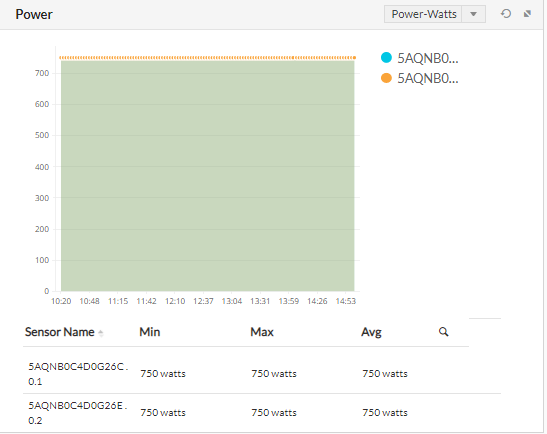This screenshot has width=547, height=434.
Task: Click the Power widget title
Action: [34, 14]
